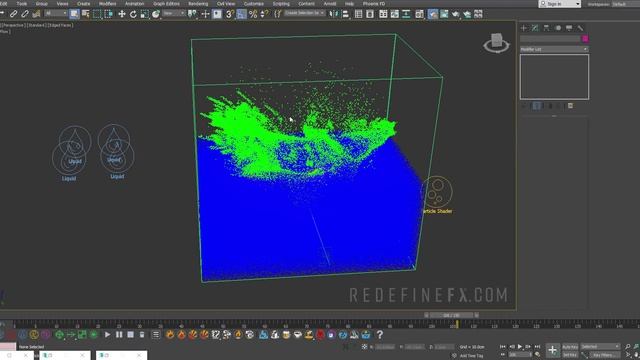This screenshot has width=640, height=360.
Task: Open the Selected key mode dropdown
Action: pyautogui.click(x=600, y=347)
